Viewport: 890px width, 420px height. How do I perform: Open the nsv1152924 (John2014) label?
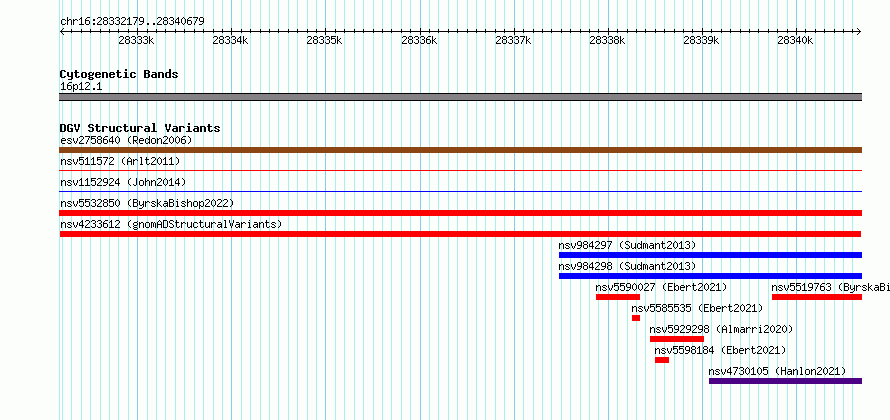[123, 182]
